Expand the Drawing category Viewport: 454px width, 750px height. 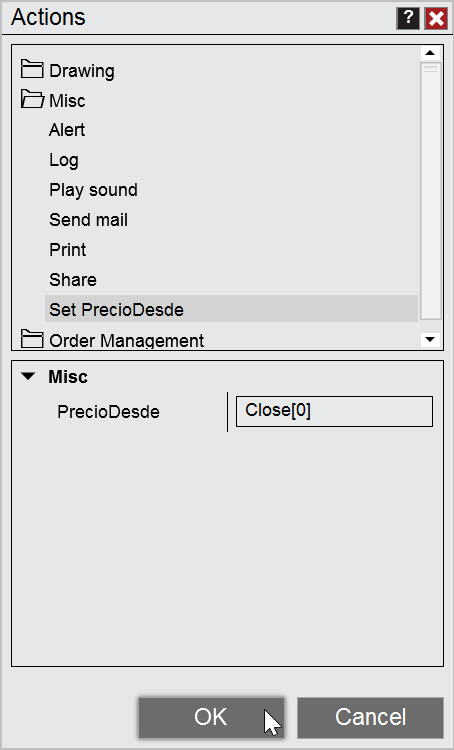click(x=82, y=71)
